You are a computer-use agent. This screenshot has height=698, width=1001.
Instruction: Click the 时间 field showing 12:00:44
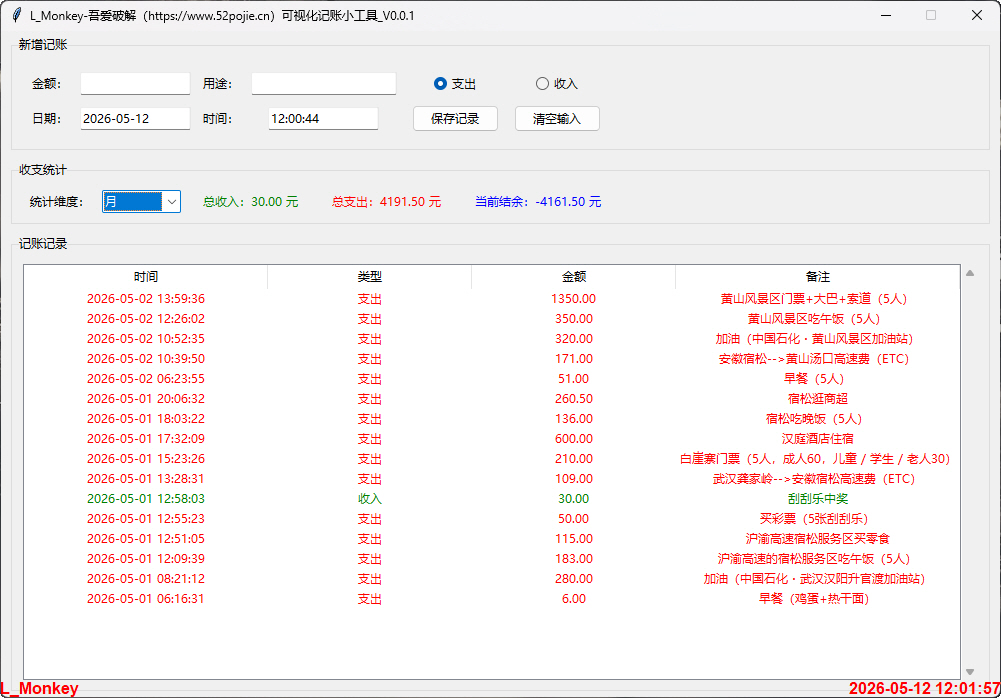click(323, 119)
